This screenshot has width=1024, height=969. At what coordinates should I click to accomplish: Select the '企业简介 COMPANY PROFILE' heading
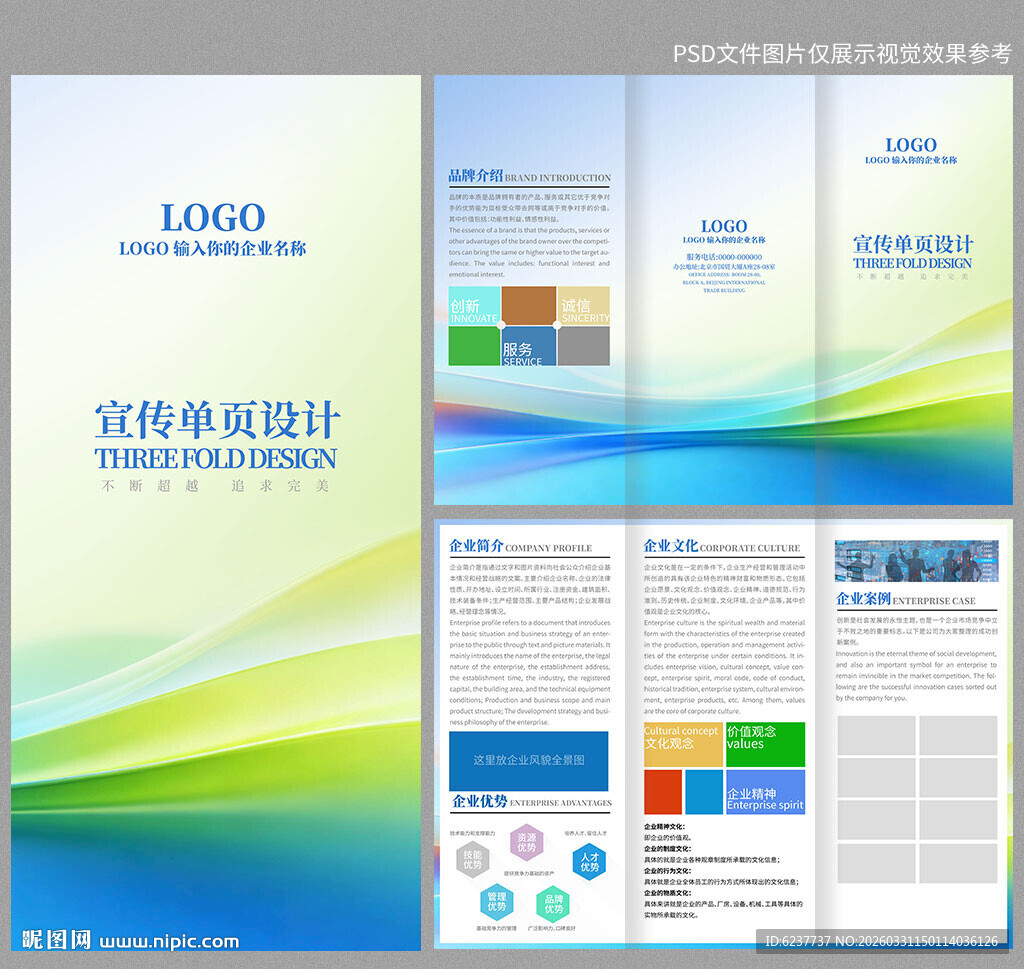(520, 546)
